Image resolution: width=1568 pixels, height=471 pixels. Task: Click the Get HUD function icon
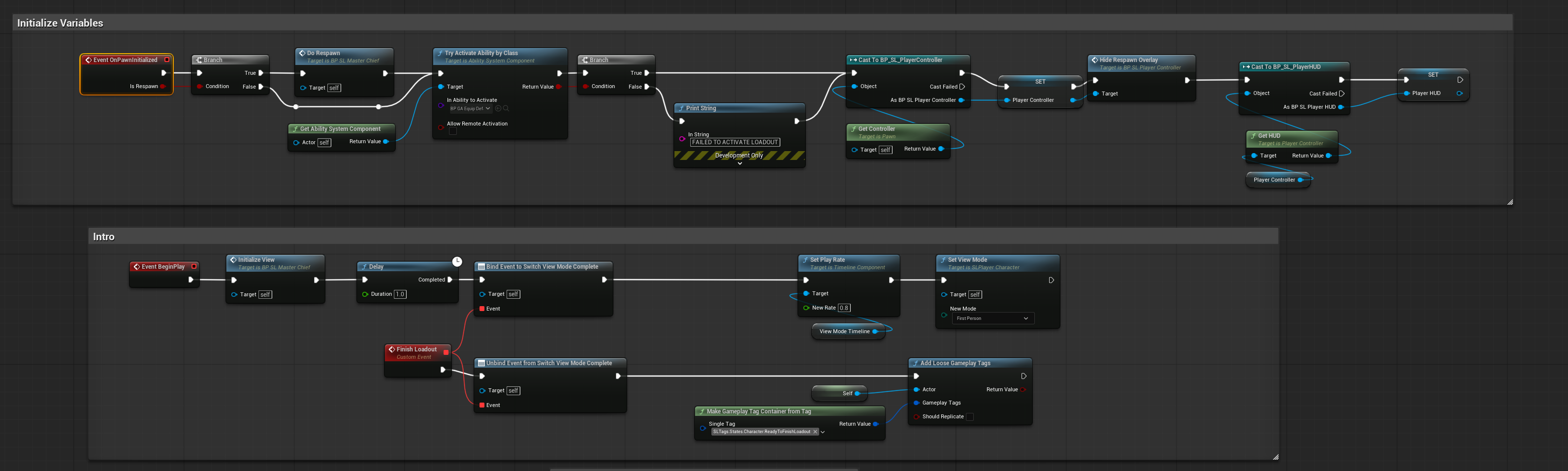coord(1253,136)
